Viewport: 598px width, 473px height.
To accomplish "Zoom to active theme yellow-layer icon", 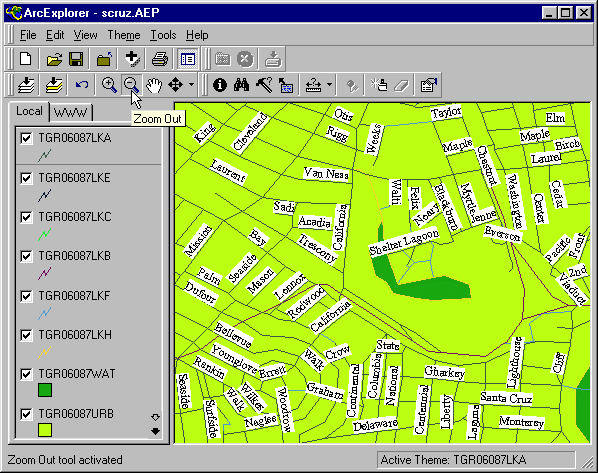I will 54,85.
